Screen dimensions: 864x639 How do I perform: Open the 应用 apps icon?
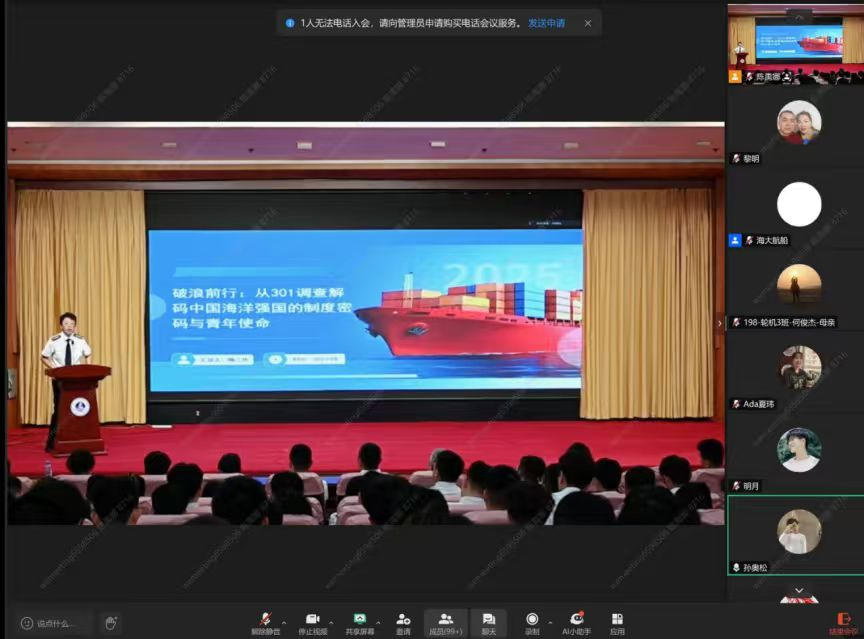tap(617, 620)
